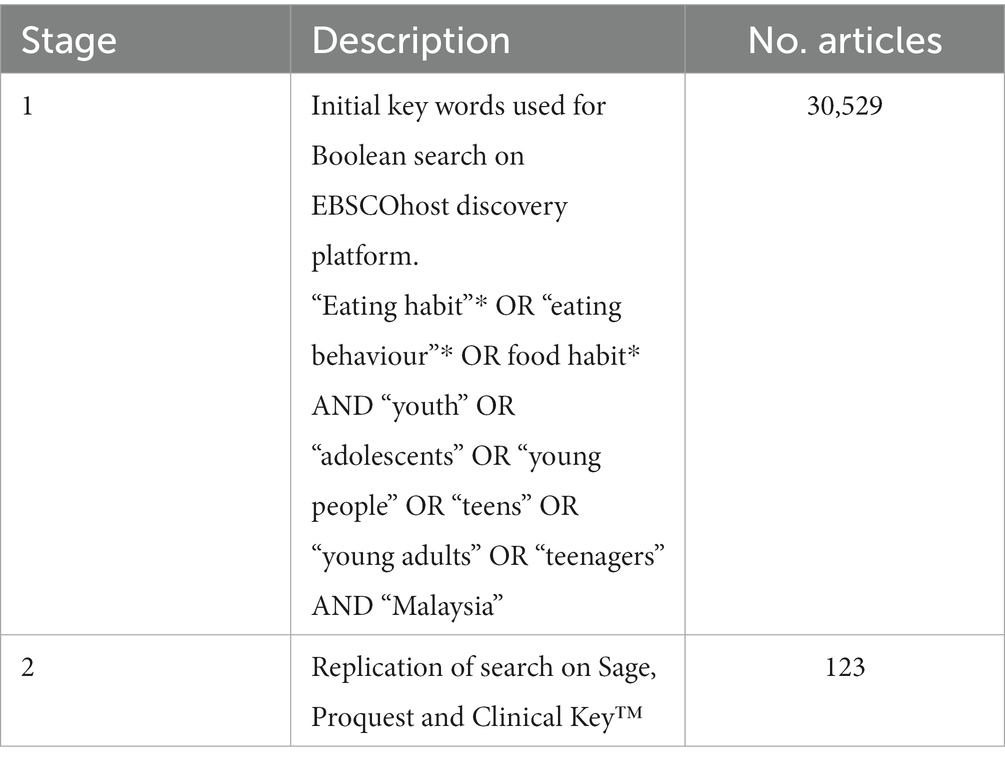Screen dimensions: 1005x760
Task: Click the word 'platform.'
Action: pyautogui.click(x=365, y=258)
